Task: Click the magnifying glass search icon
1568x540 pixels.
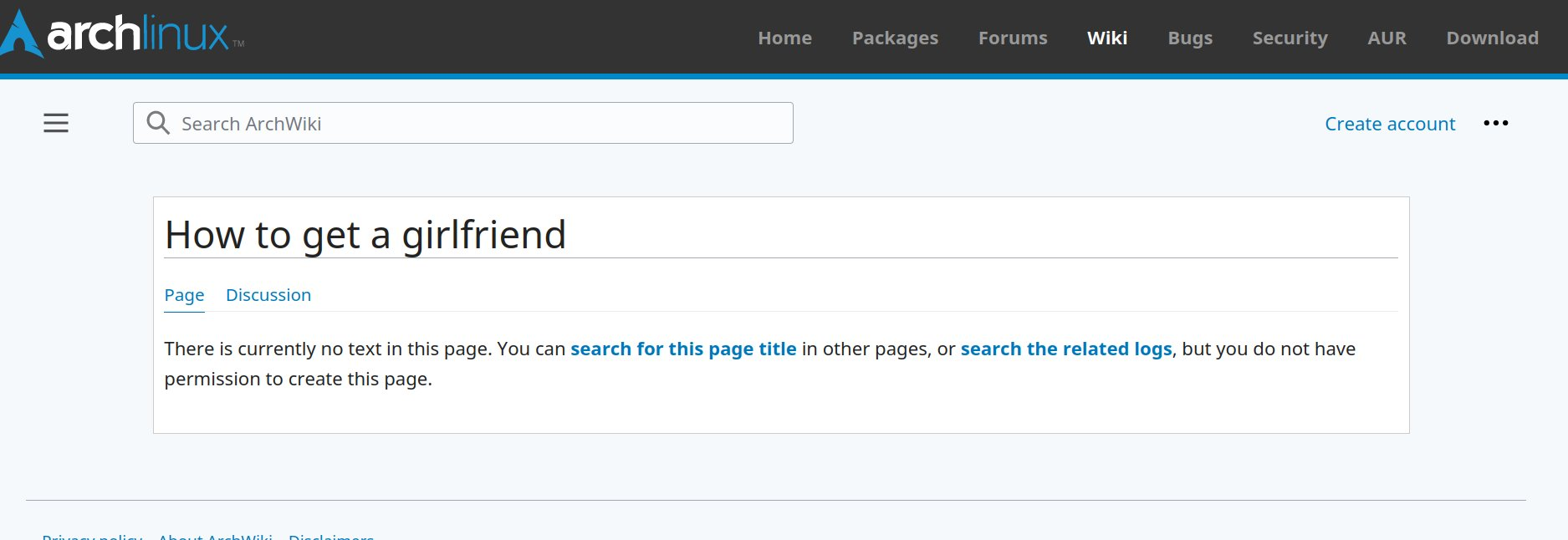Action: click(157, 123)
